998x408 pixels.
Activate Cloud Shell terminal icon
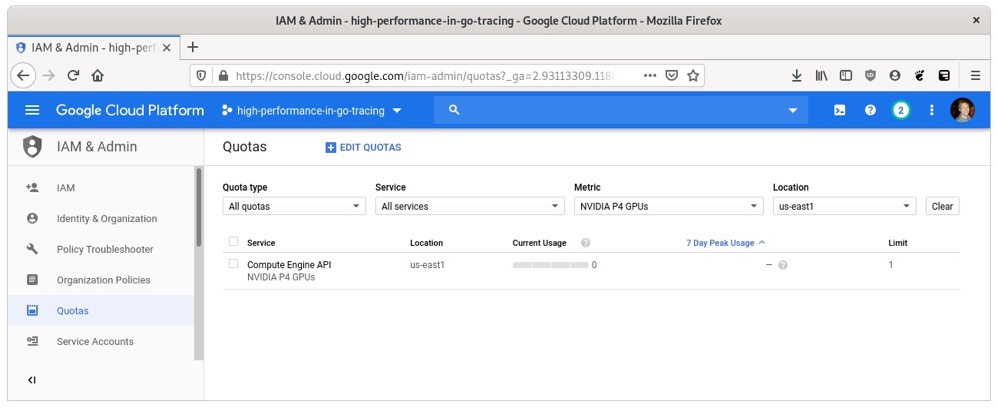[840, 110]
